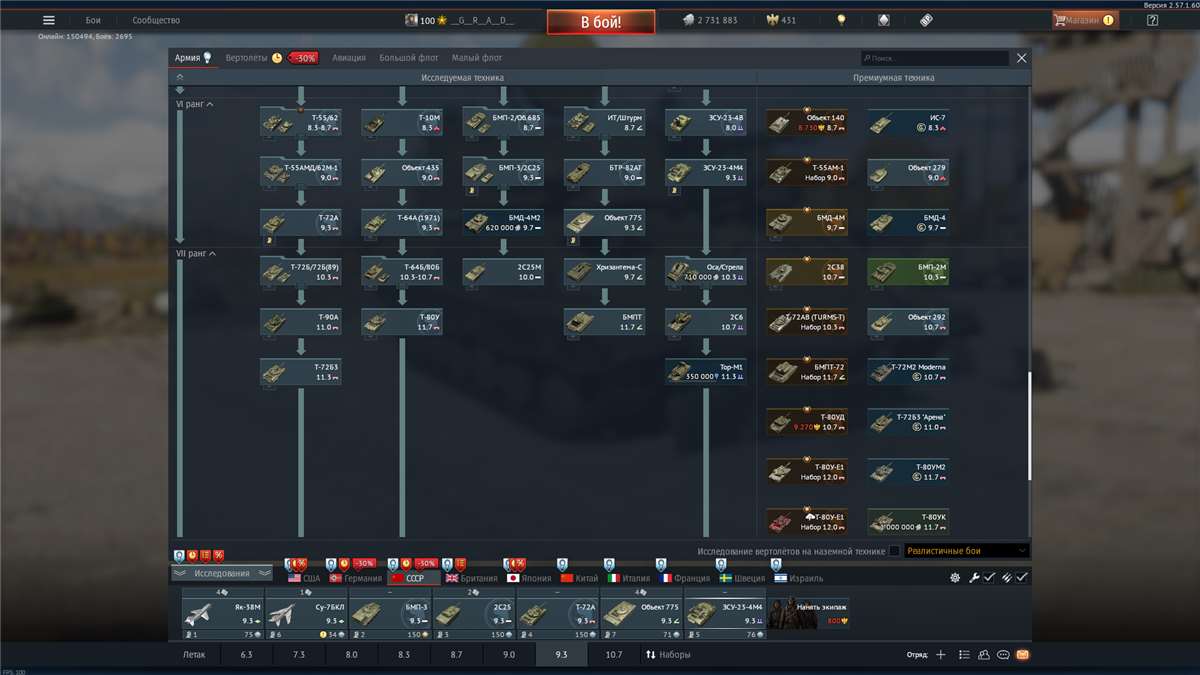Select the Тор-М1 vehicle card

pyautogui.click(x=706, y=371)
